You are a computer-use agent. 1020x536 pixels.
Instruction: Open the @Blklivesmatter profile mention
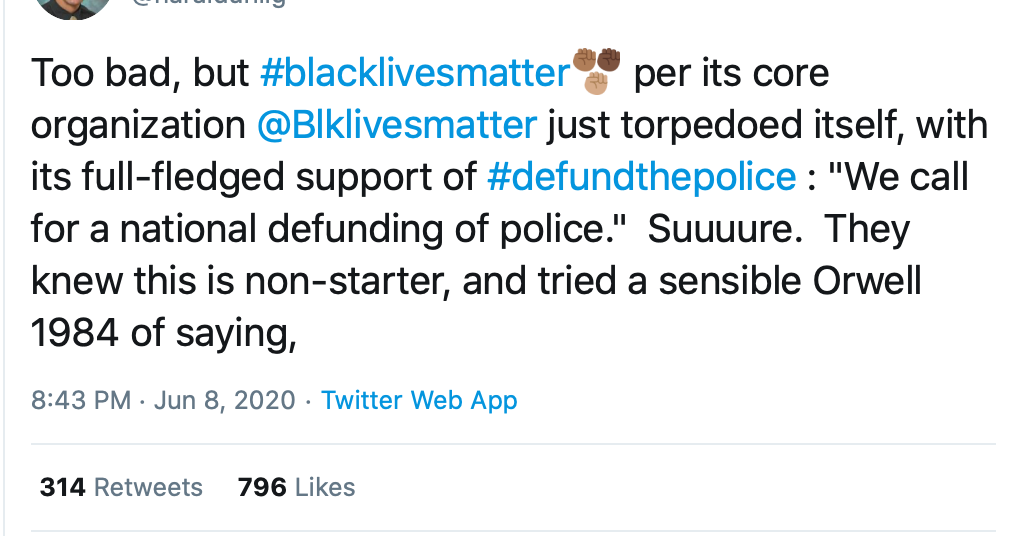[396, 126]
